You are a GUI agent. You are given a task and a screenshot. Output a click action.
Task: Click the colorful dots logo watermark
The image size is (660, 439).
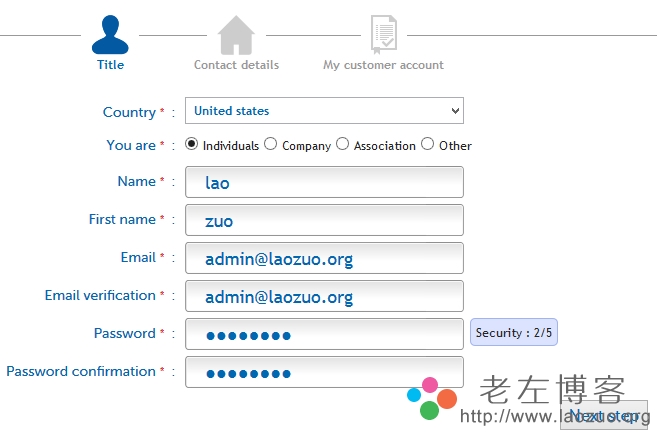432,398
